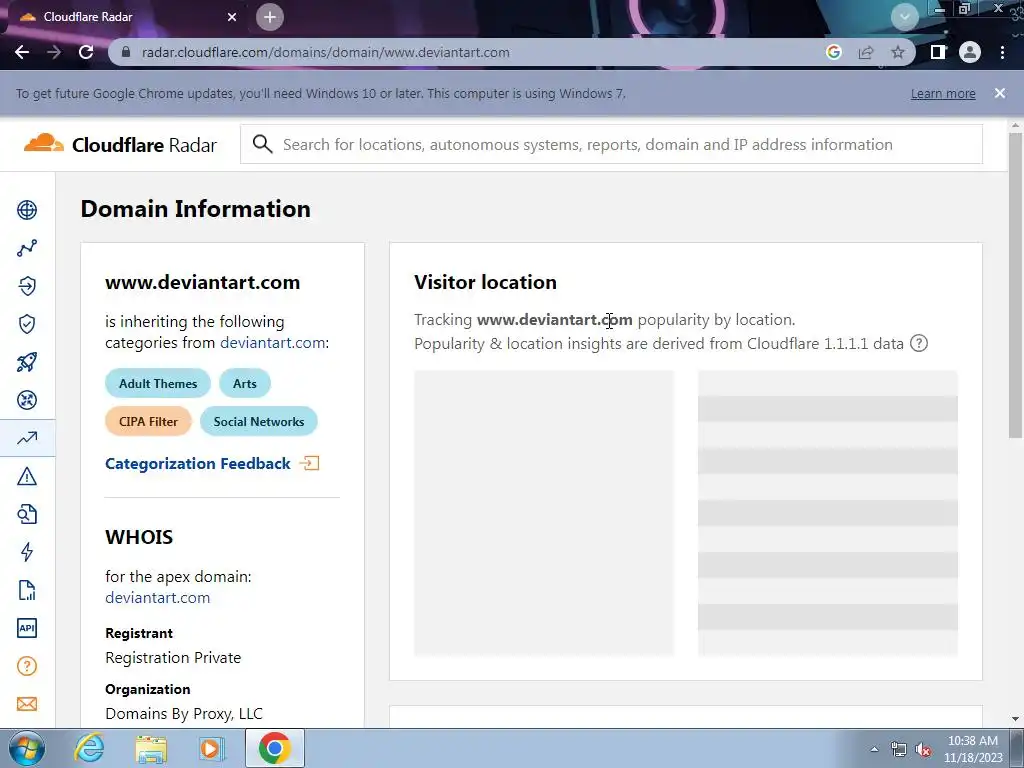
Task: Click the search magnifier icon
Action: [x=263, y=144]
